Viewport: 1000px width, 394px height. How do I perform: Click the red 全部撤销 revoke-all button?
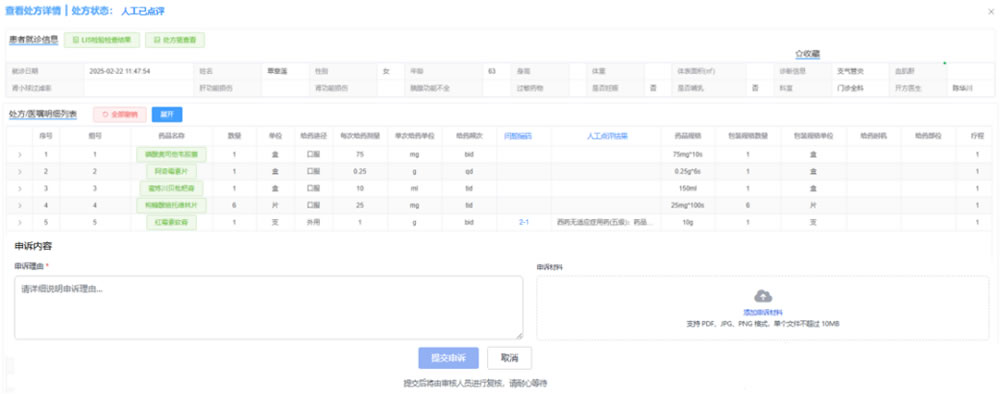tap(120, 115)
